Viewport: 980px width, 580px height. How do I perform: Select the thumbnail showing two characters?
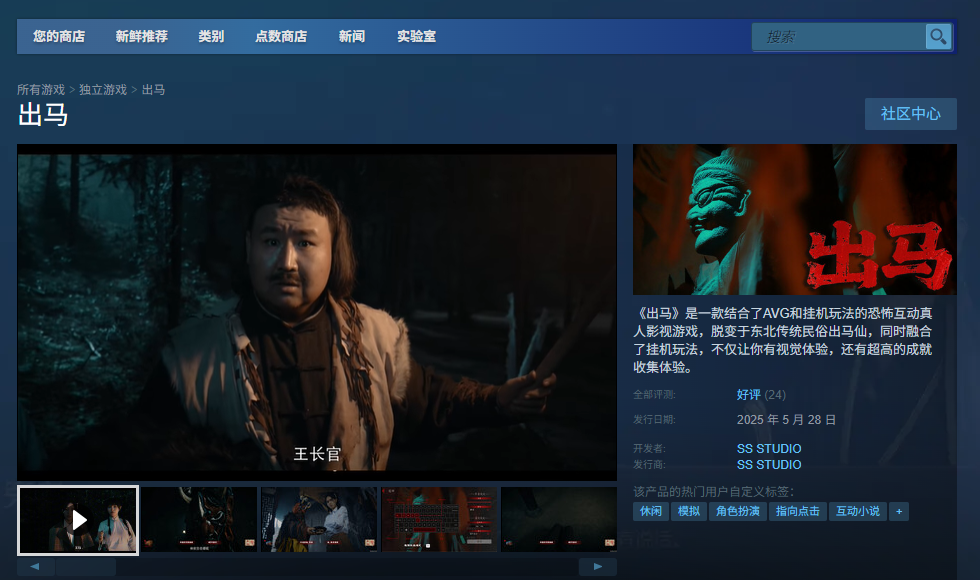coord(319,520)
